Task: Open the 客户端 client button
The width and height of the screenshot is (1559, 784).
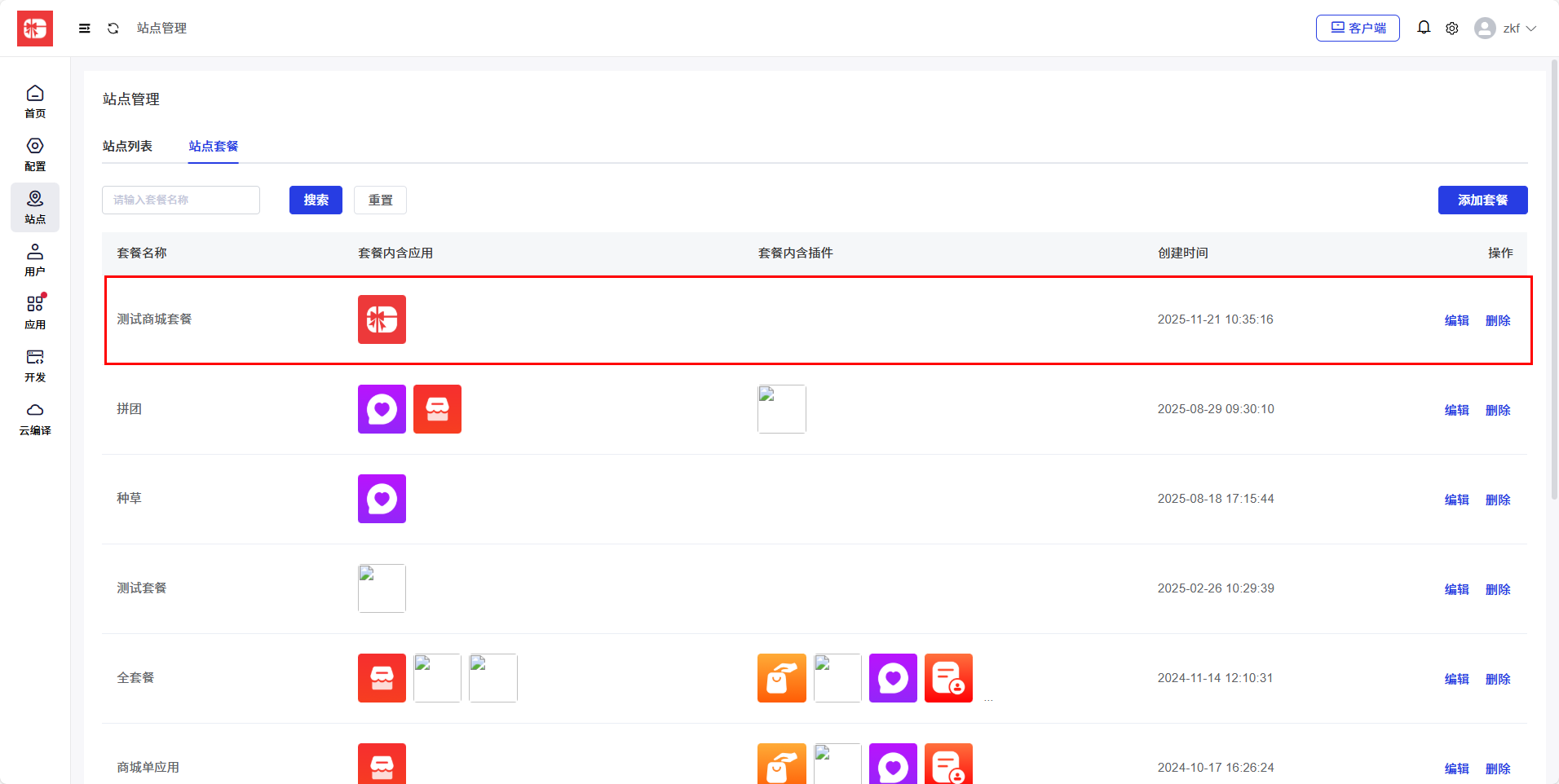Action: click(x=1358, y=29)
